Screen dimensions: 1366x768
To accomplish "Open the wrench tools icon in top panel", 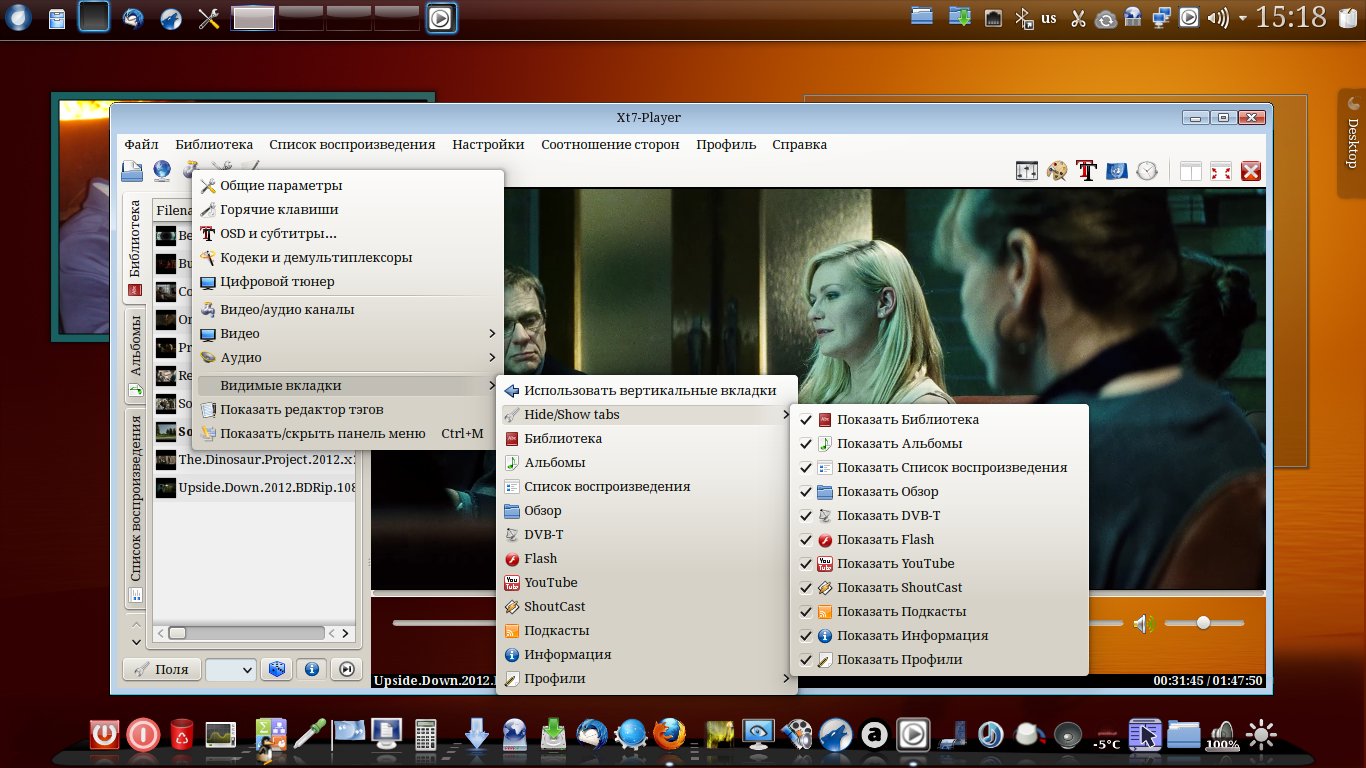I will (x=209, y=18).
